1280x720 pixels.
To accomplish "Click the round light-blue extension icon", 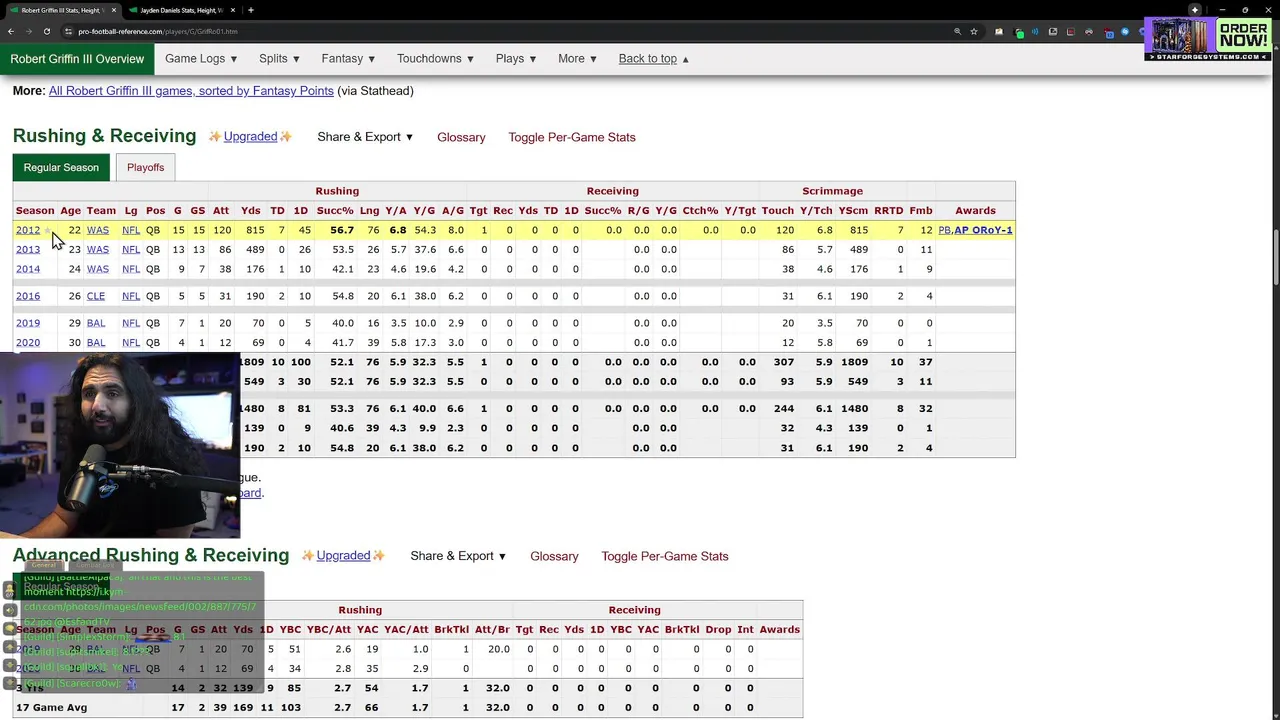I will coord(1125,31).
